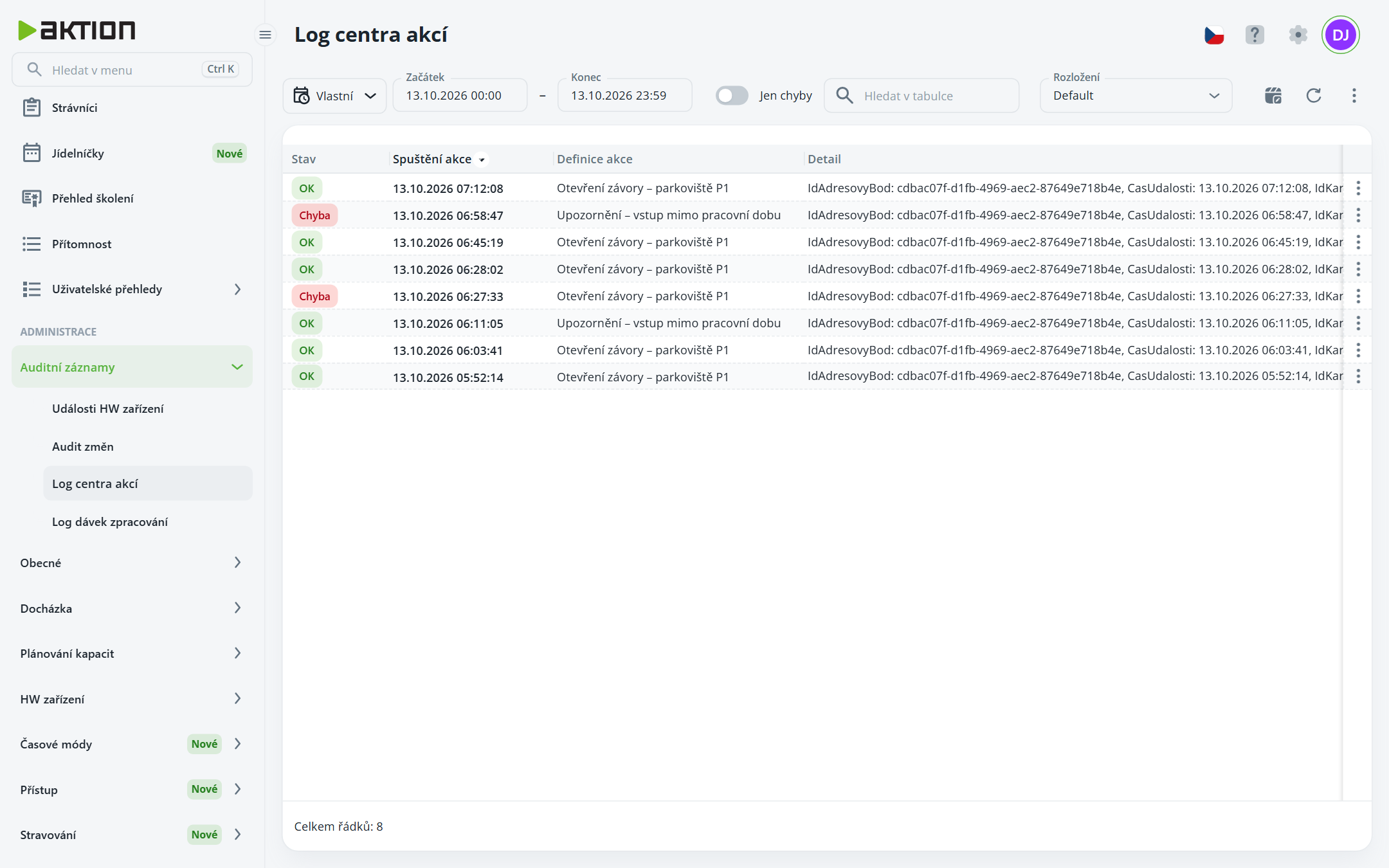Screen dimensions: 1389x868
Task: Focus the Hledat v tabulce search field
Action: (x=921, y=96)
